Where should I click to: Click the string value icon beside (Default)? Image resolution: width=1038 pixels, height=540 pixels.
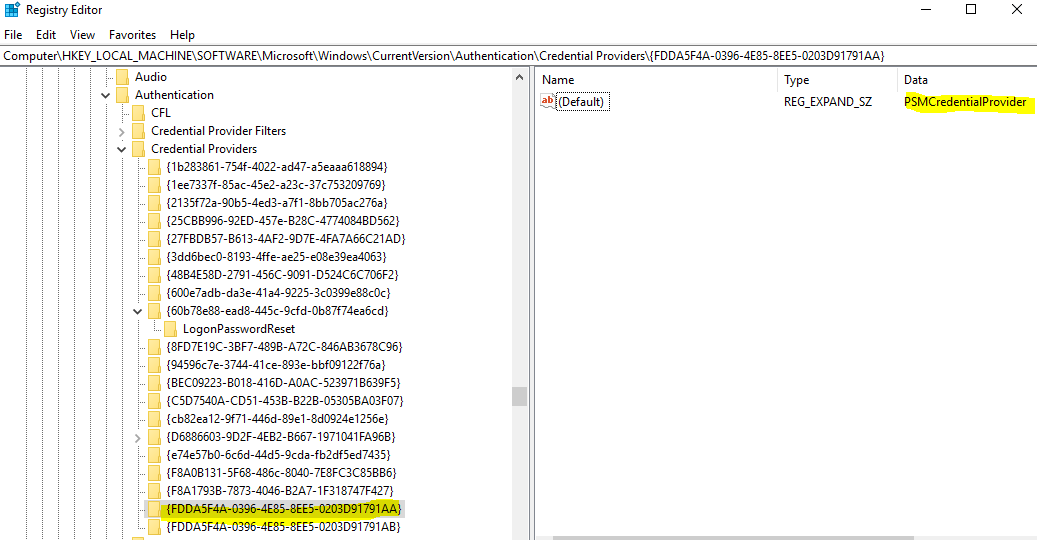tap(547, 101)
